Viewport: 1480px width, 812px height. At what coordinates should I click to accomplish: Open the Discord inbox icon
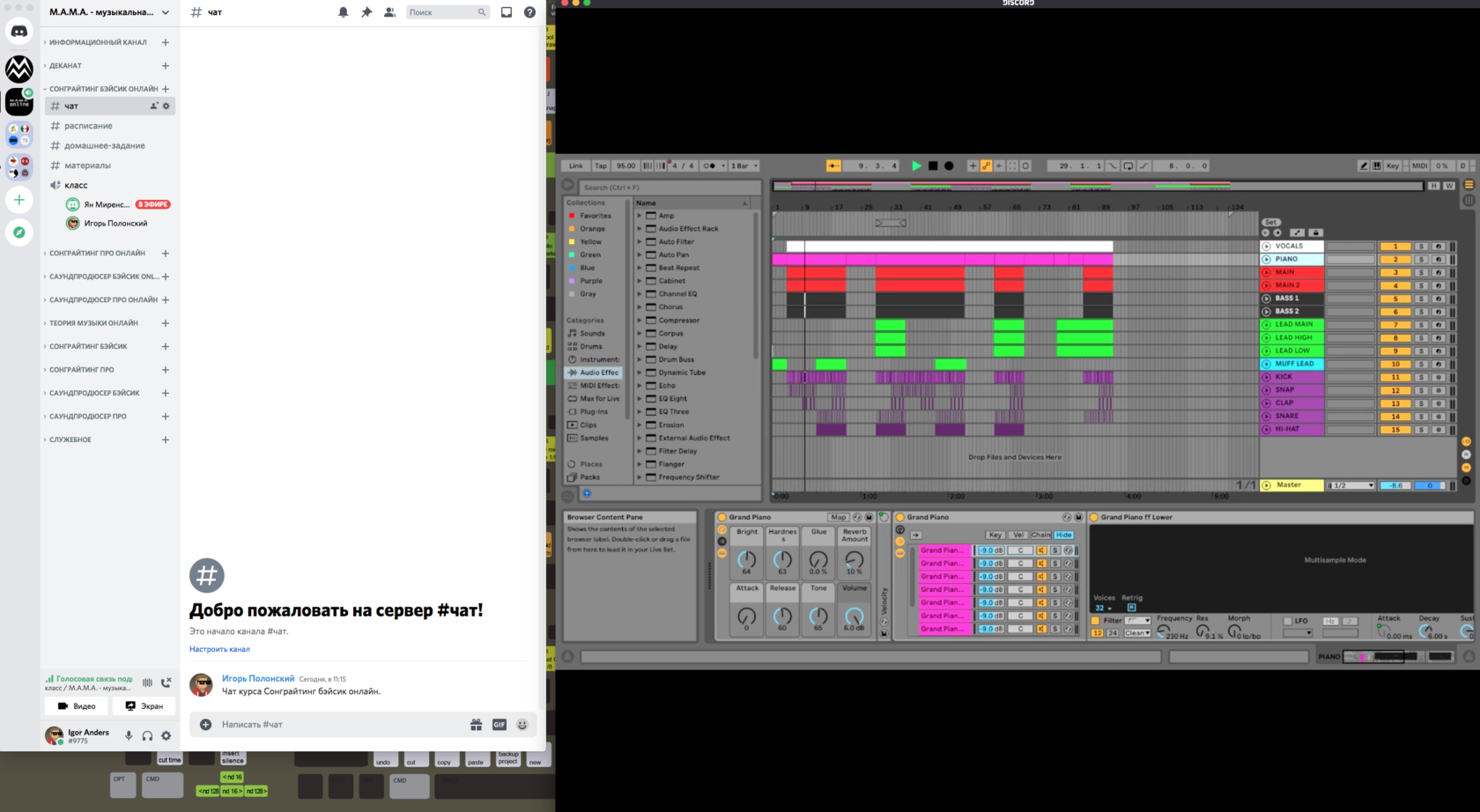pyautogui.click(x=507, y=12)
